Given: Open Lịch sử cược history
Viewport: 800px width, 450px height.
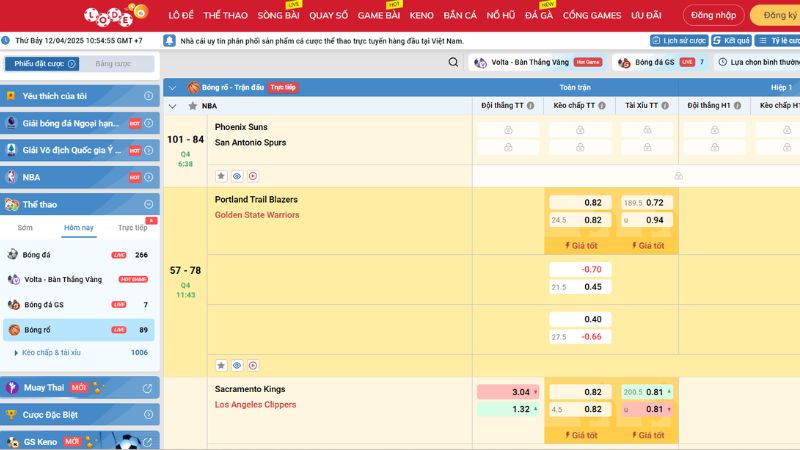Looking at the screenshot, I should pyautogui.click(x=679, y=41).
